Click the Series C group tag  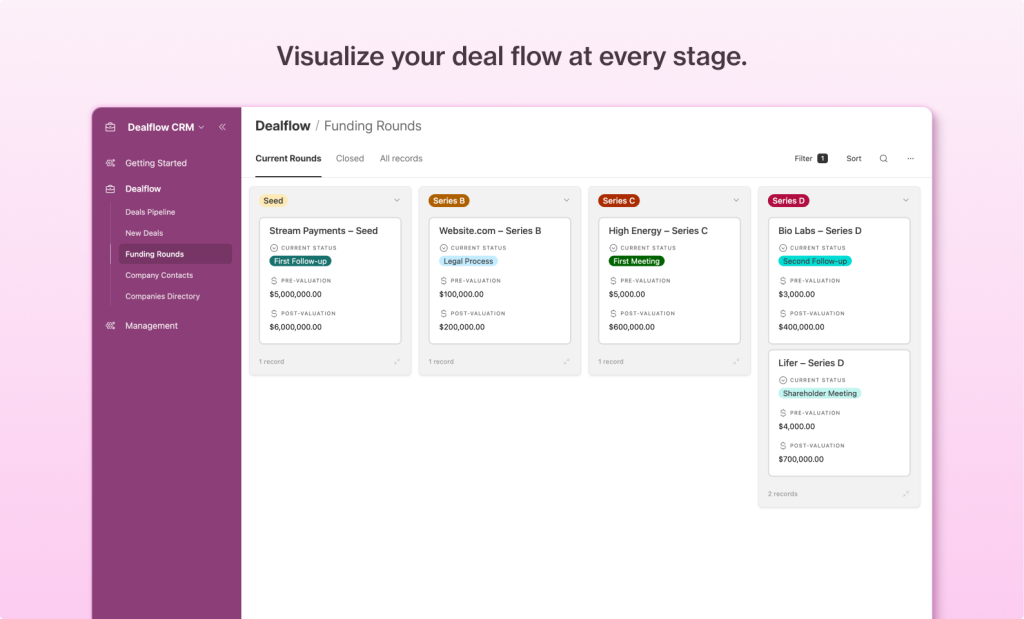pyautogui.click(x=618, y=200)
